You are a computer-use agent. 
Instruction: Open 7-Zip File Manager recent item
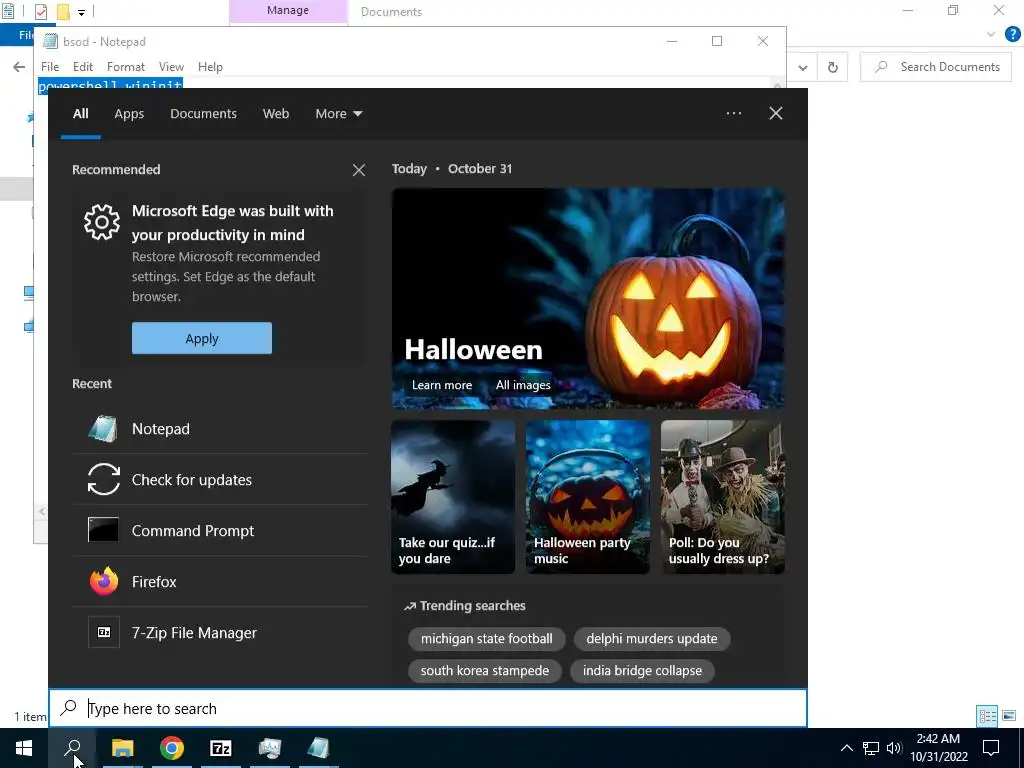click(x=220, y=632)
